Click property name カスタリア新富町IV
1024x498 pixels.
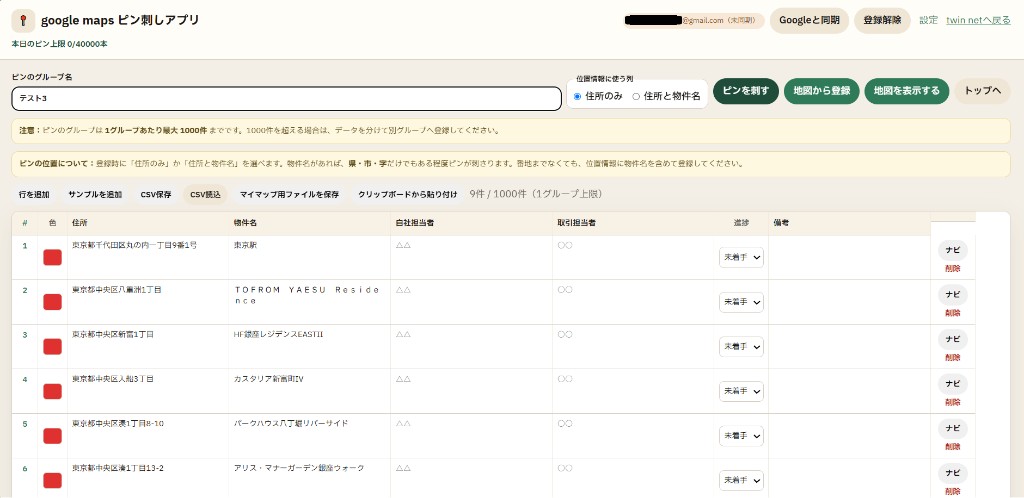268,379
